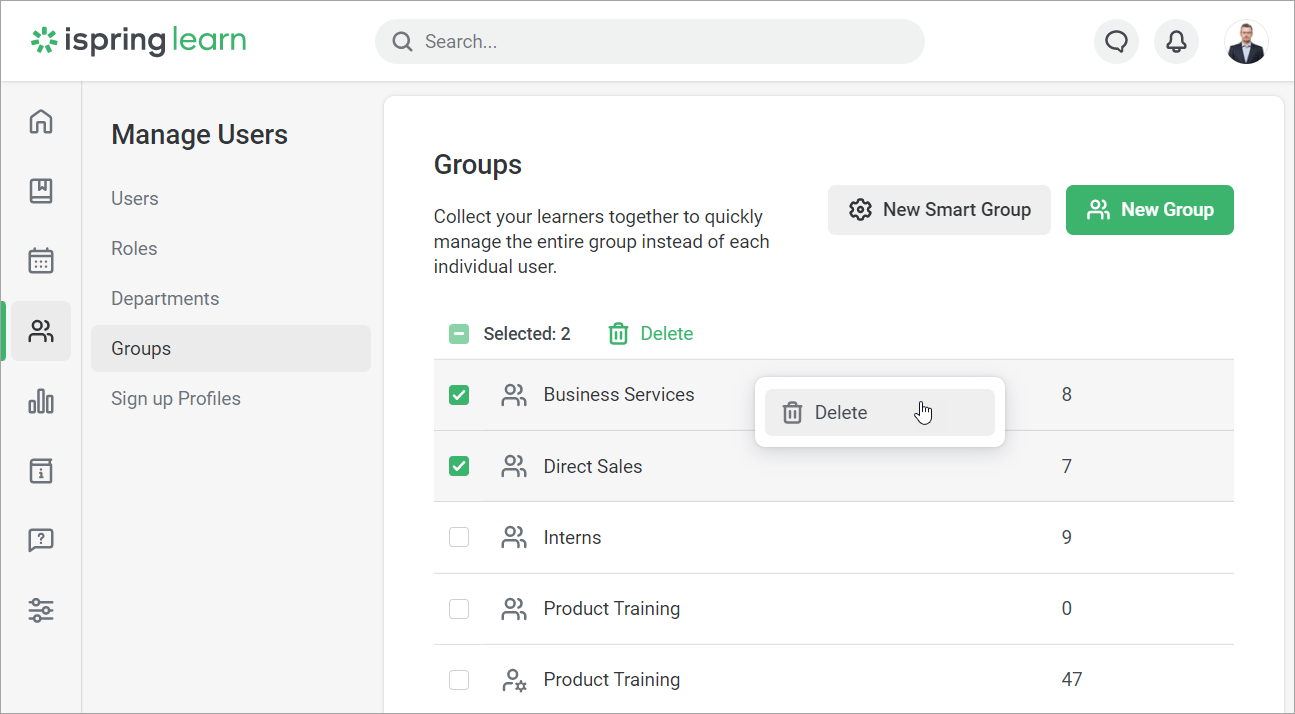Click the Manage Users heading
Viewport: 1295px width, 714px height.
(200, 135)
